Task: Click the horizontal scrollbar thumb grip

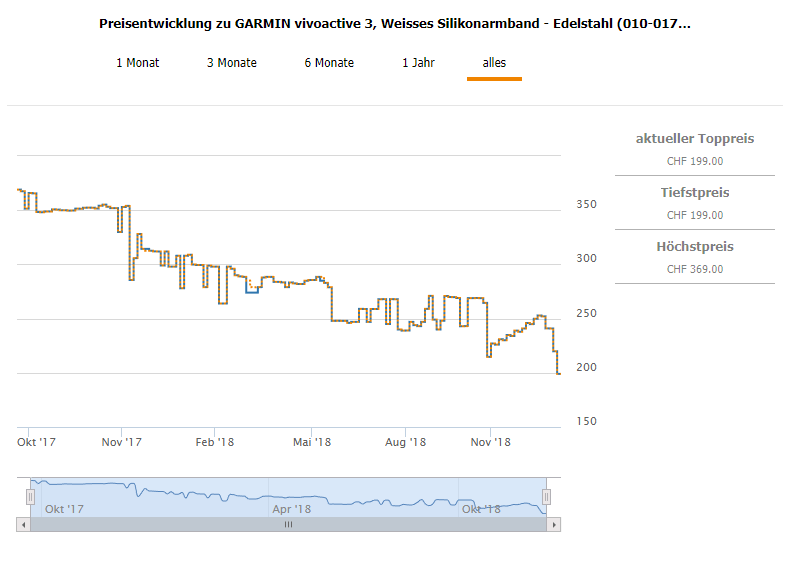Action: click(288, 525)
